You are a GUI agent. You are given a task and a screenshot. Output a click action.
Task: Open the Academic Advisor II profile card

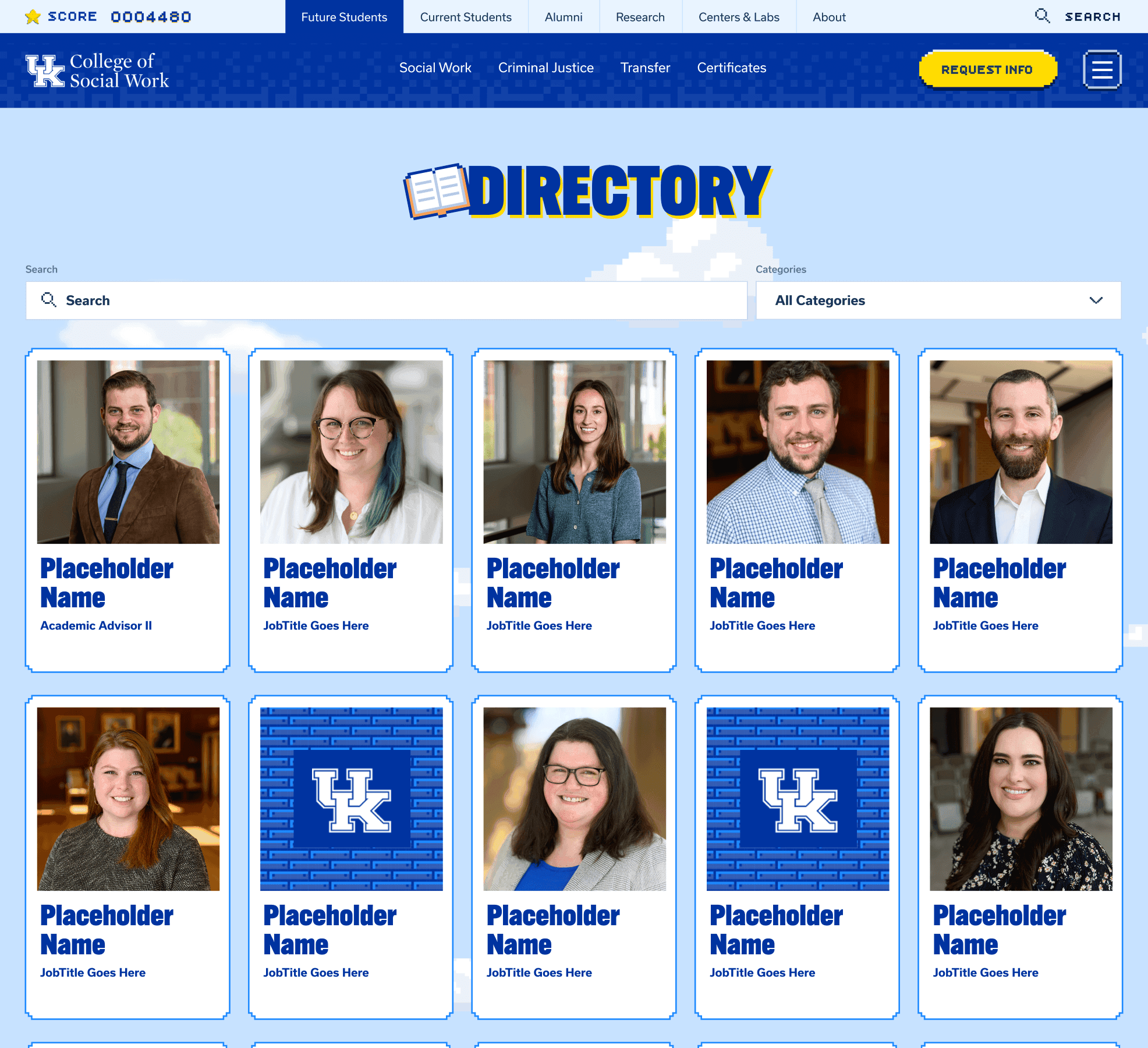click(127, 510)
